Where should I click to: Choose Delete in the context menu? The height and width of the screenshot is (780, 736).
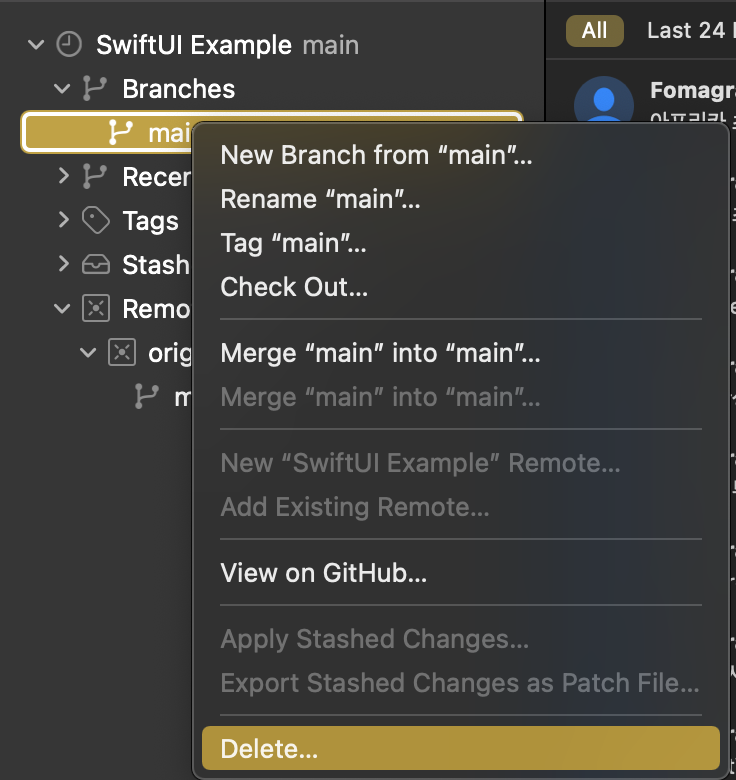461,748
